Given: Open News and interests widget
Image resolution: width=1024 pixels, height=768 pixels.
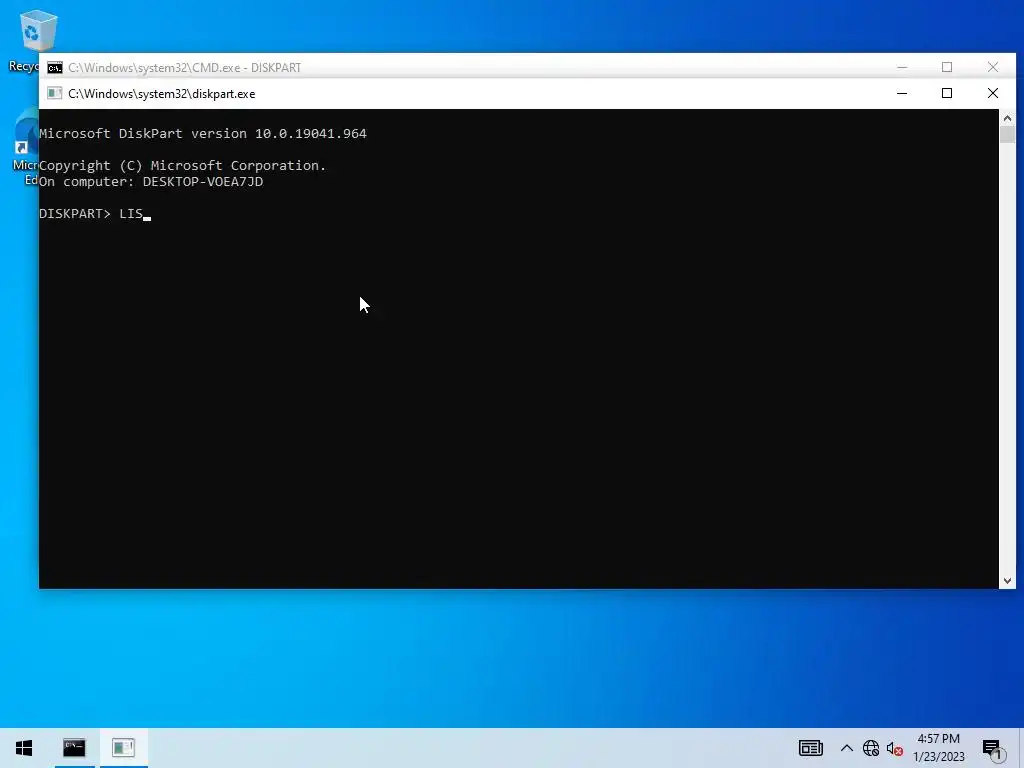Looking at the screenshot, I should click(x=810, y=748).
